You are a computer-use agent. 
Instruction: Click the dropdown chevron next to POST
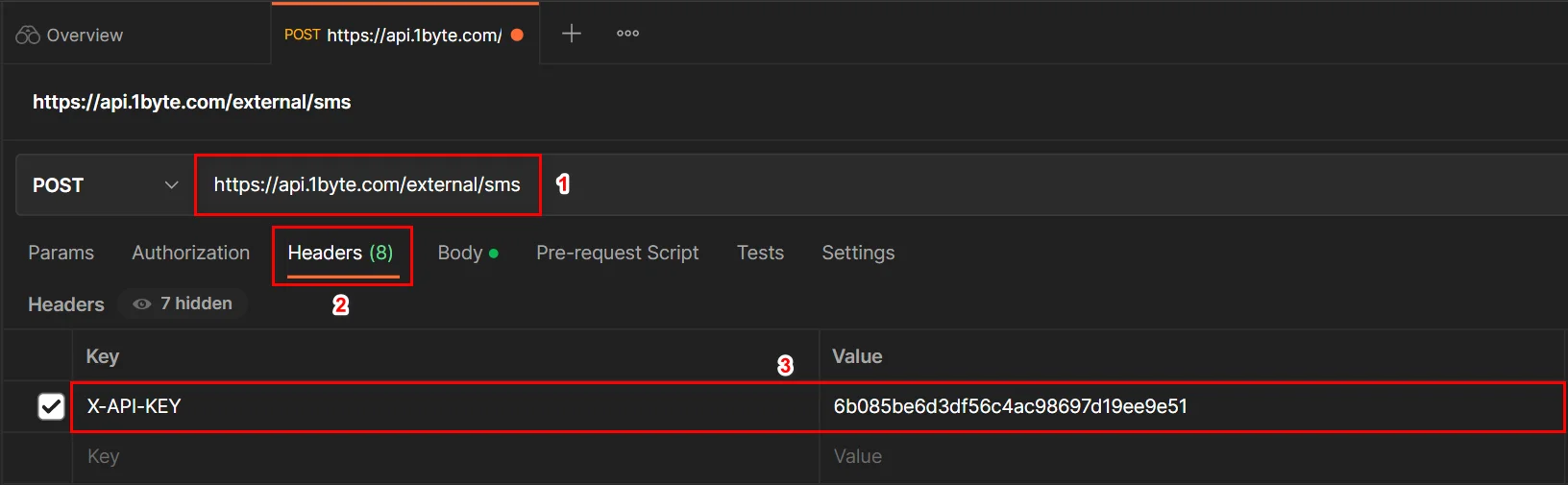(x=172, y=184)
